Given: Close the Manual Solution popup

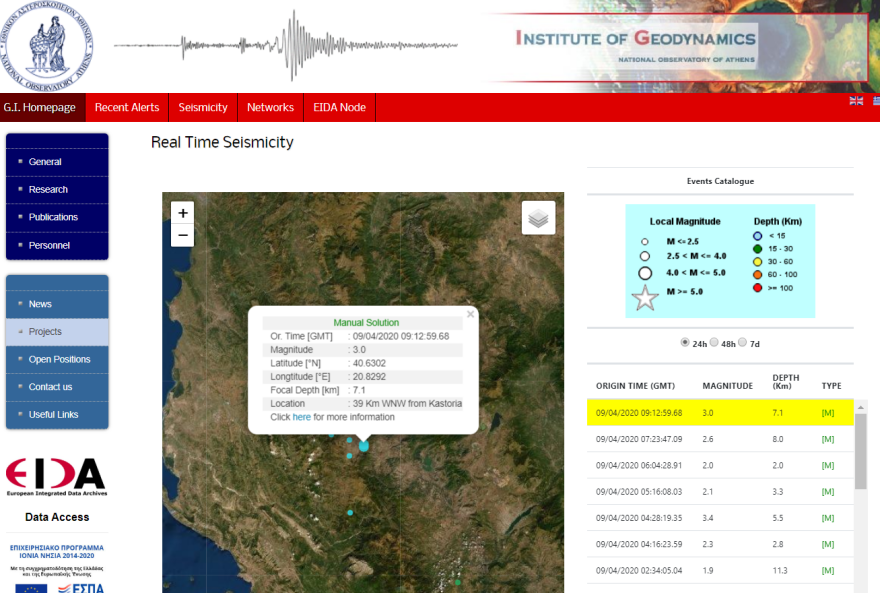Looking at the screenshot, I should 471,314.
